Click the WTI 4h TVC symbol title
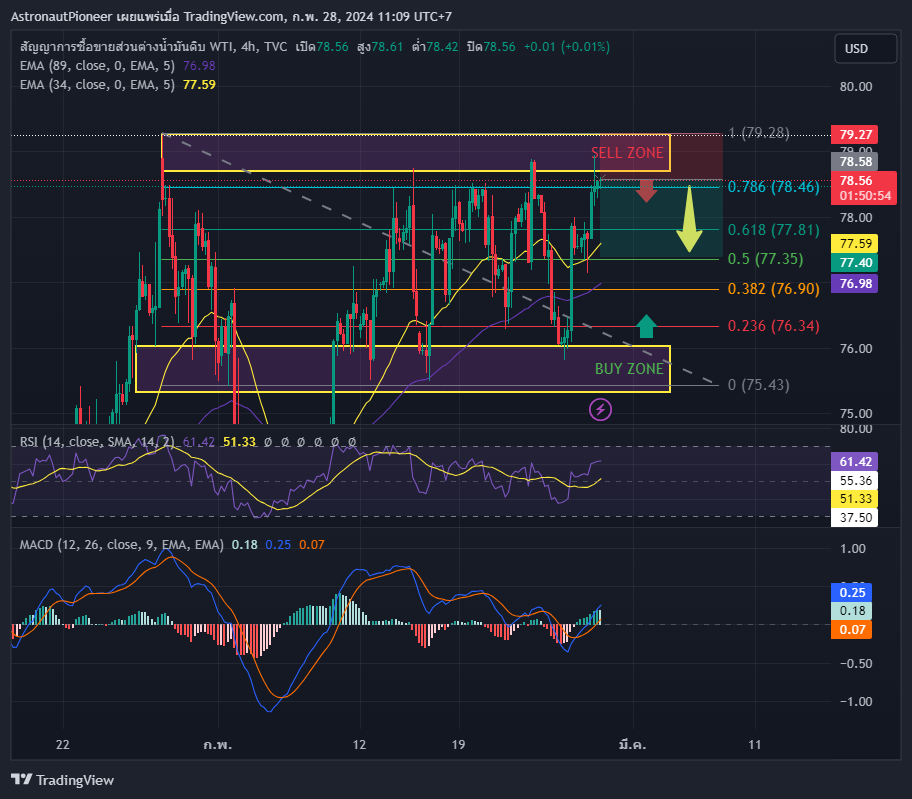Screen dimensions: 912x799 154,47
